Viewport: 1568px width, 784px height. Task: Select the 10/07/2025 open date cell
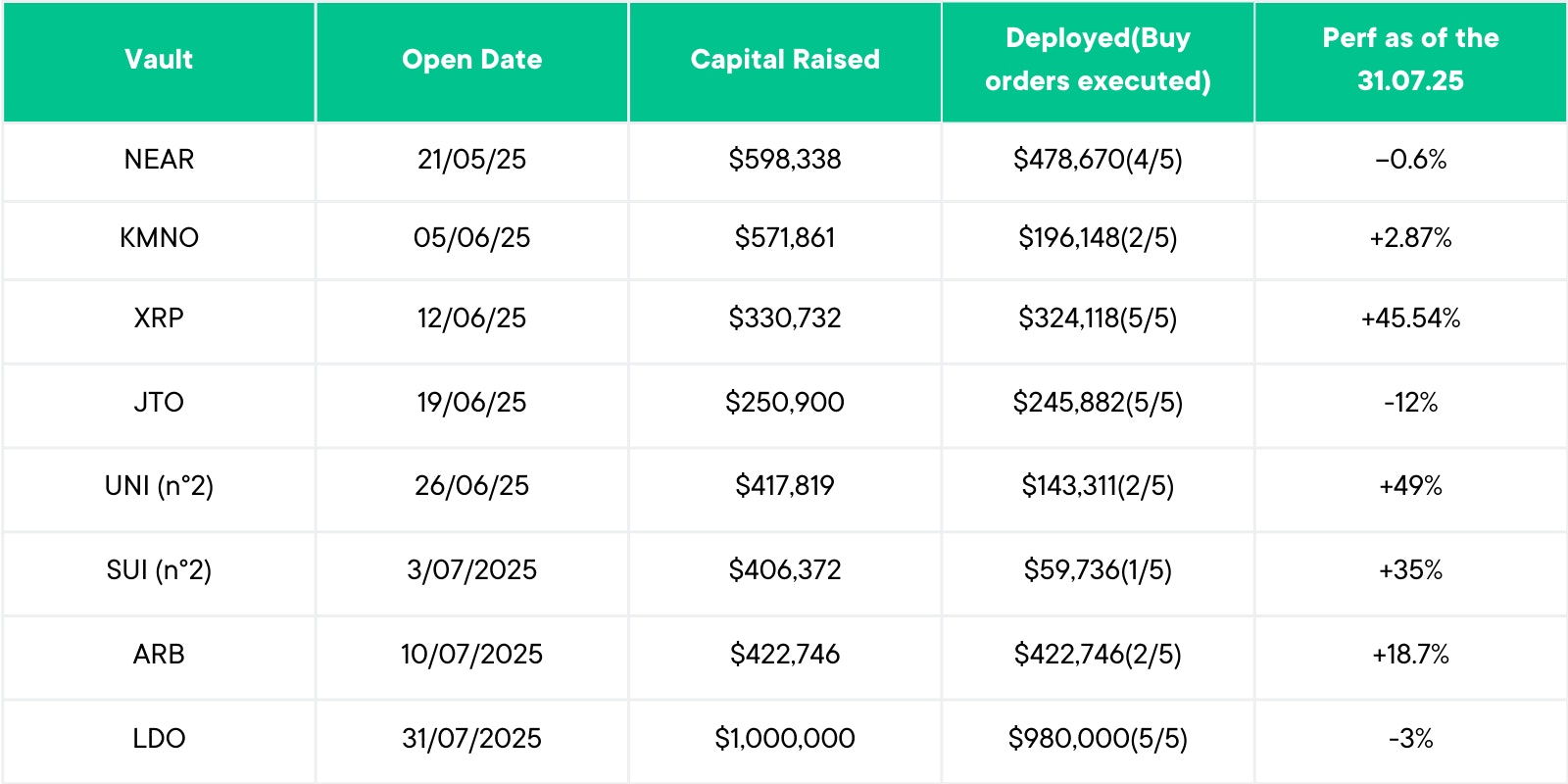pos(471,655)
